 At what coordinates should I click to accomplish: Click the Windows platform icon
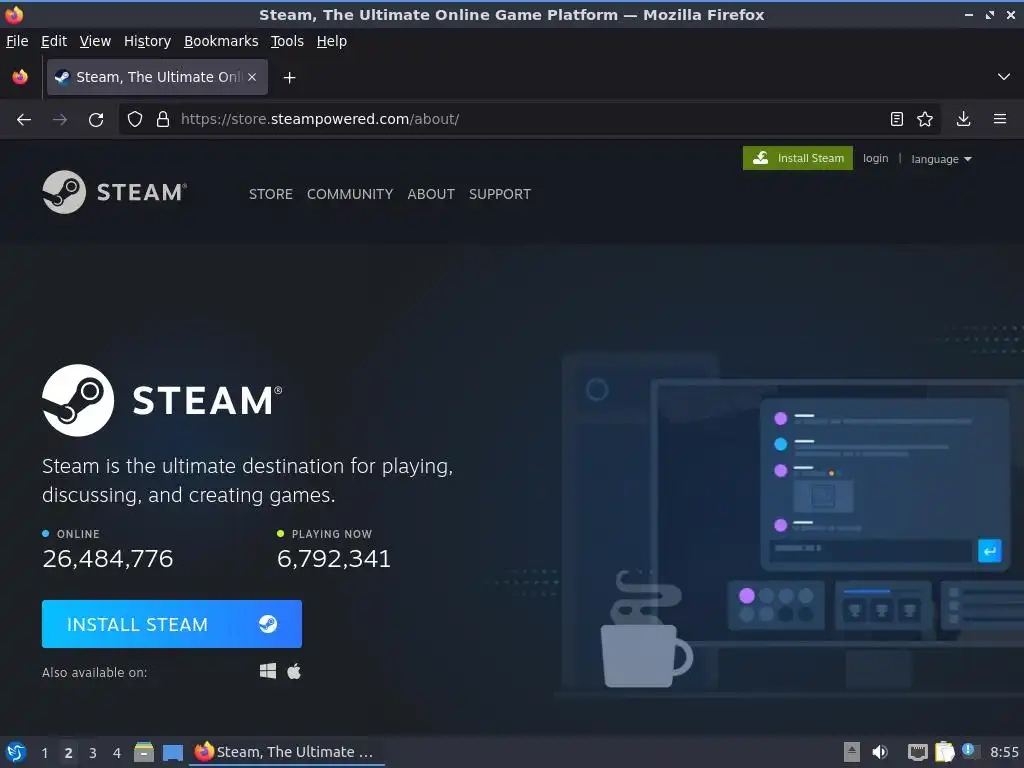click(x=268, y=671)
